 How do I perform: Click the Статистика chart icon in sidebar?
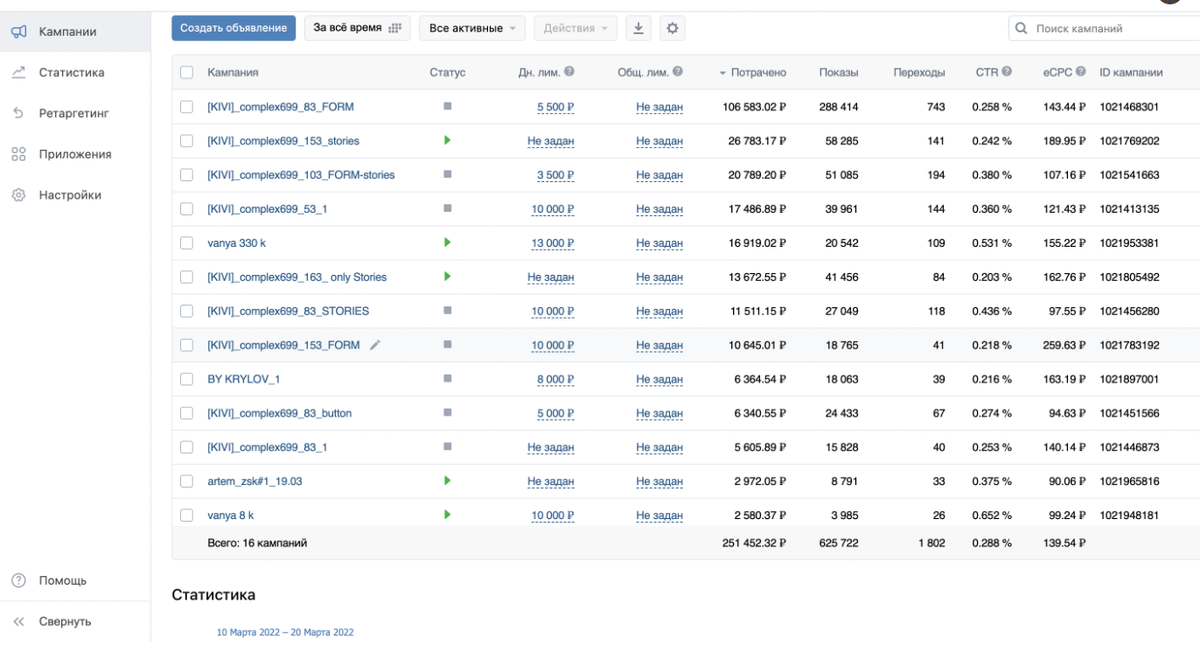(x=19, y=73)
